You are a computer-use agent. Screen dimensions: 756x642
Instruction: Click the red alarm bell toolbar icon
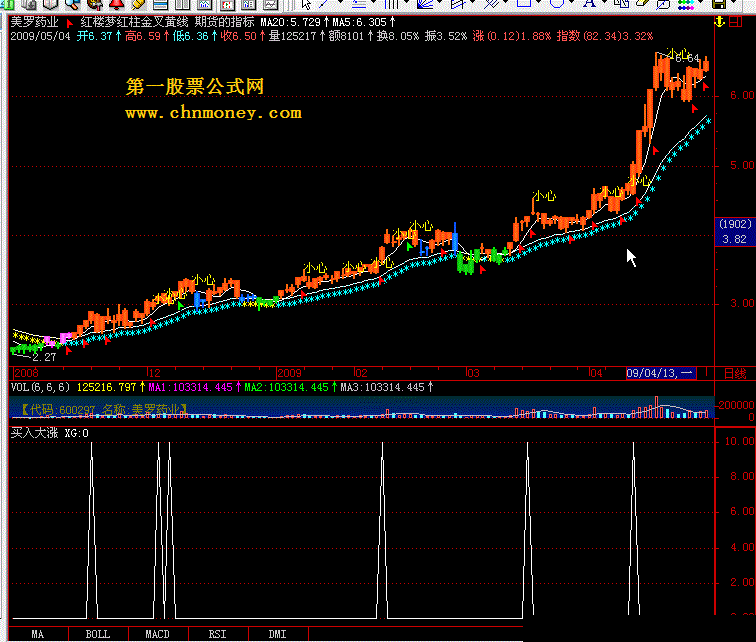pos(116,4)
